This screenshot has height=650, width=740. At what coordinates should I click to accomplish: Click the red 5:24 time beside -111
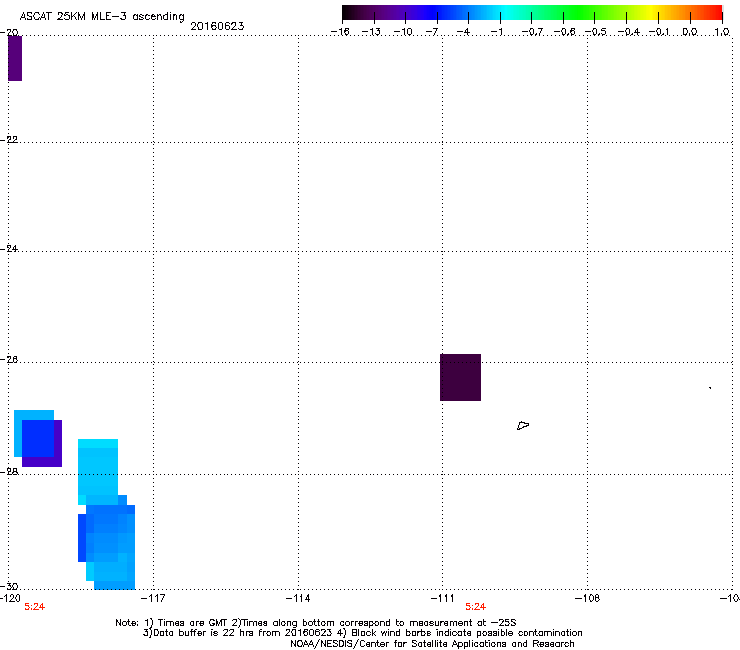(x=475, y=607)
